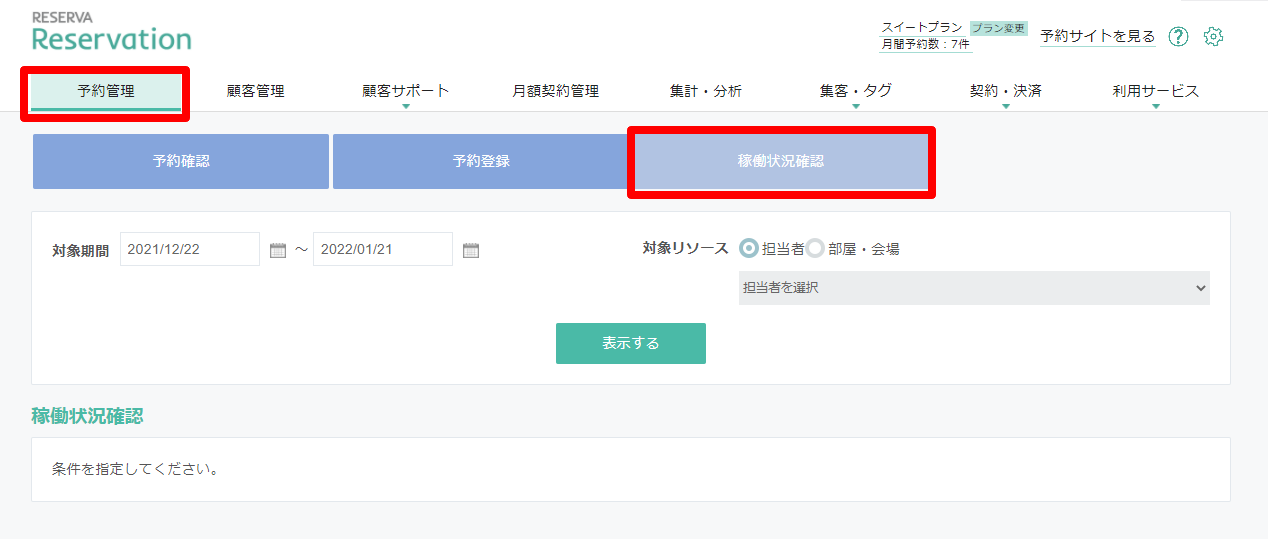Switch to the 集計・分析 tab
Screen dimensions: 1268x539
[706, 91]
